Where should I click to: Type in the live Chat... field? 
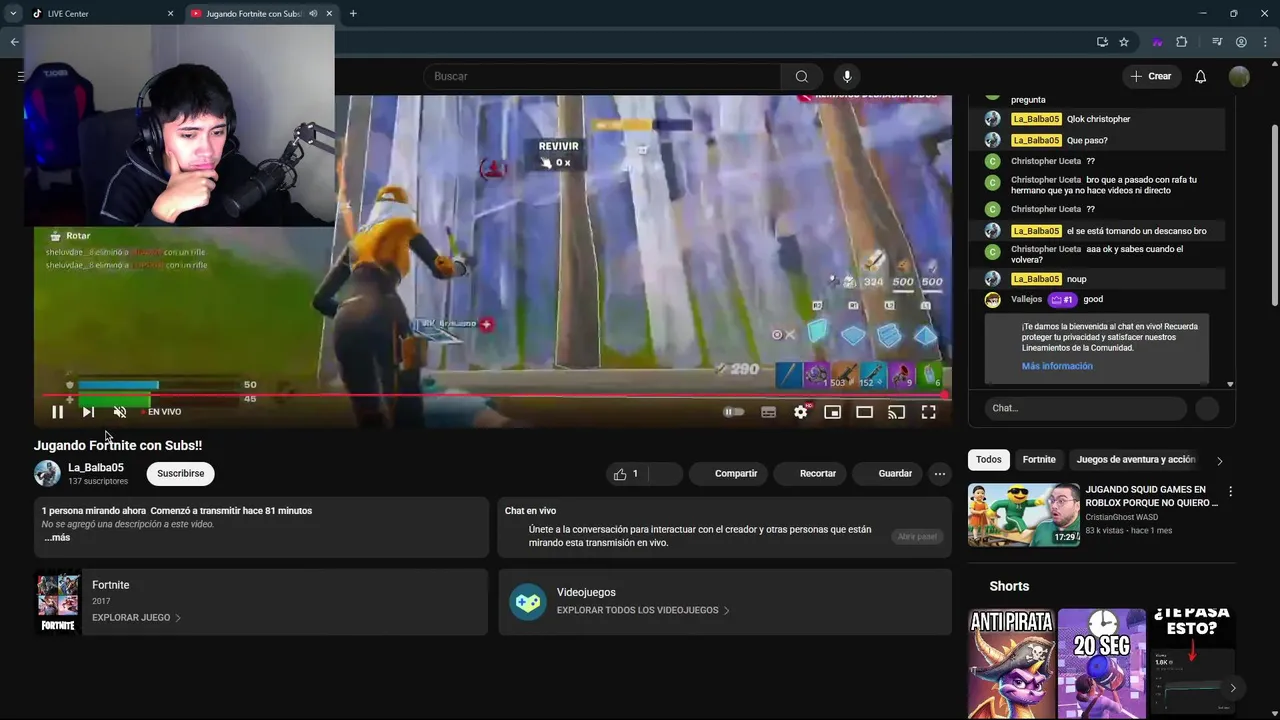pos(1085,408)
